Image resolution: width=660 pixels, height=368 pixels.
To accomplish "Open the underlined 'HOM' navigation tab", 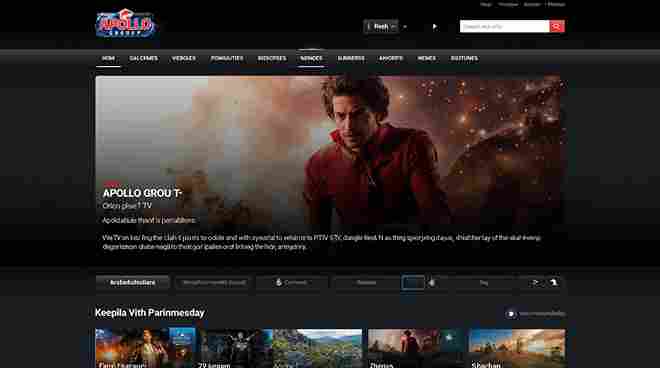I will (108, 59).
